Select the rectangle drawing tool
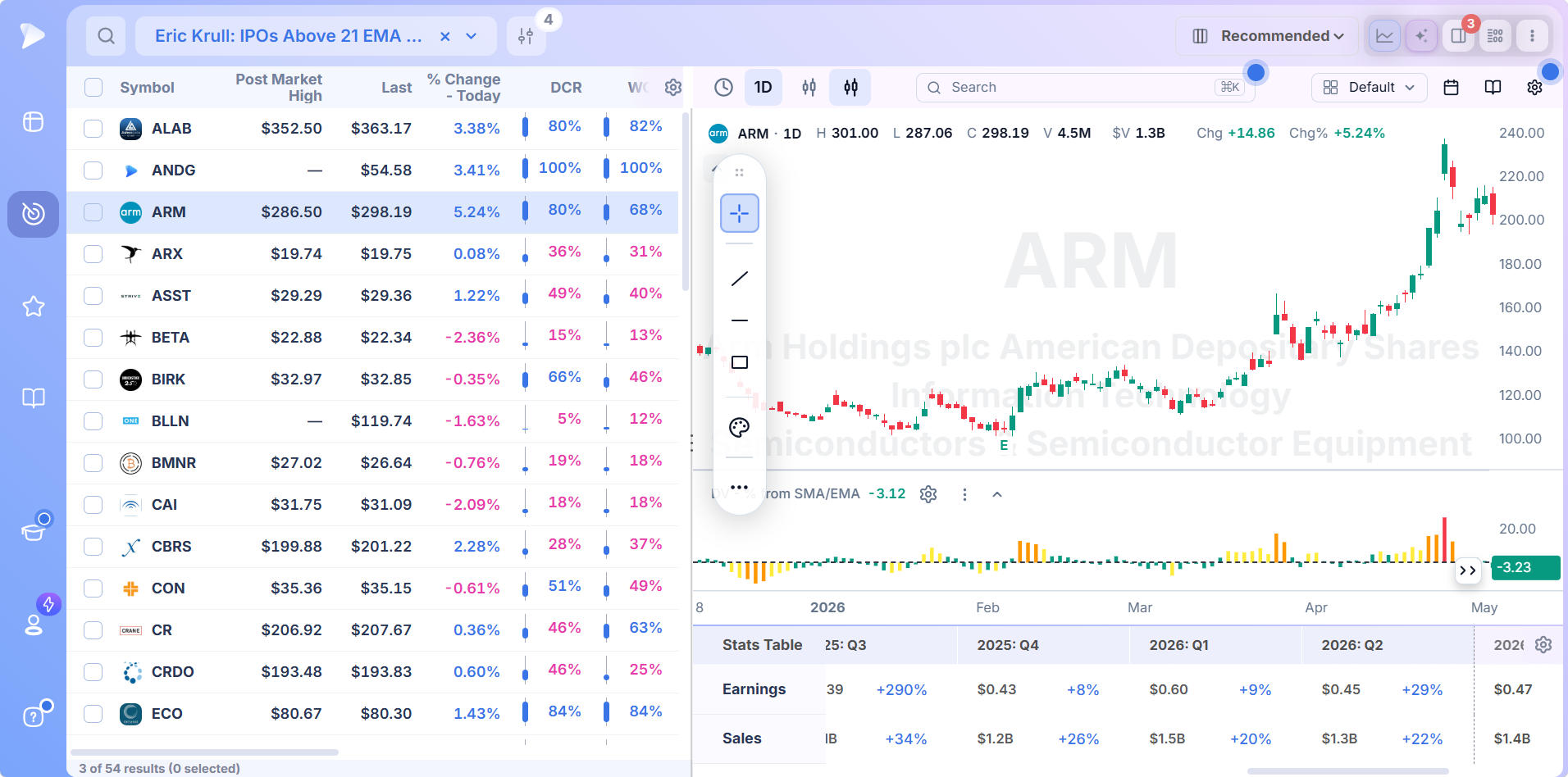1568x777 pixels. [x=739, y=362]
